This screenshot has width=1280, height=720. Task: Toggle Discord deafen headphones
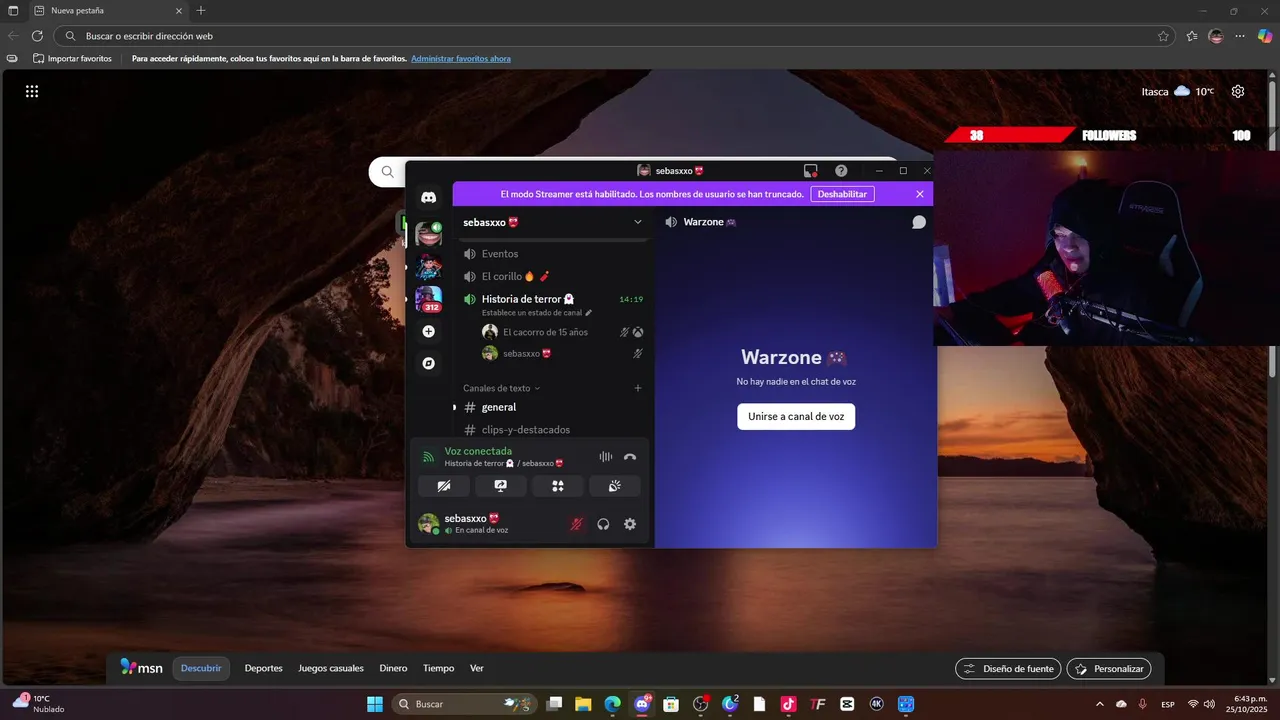click(x=603, y=524)
